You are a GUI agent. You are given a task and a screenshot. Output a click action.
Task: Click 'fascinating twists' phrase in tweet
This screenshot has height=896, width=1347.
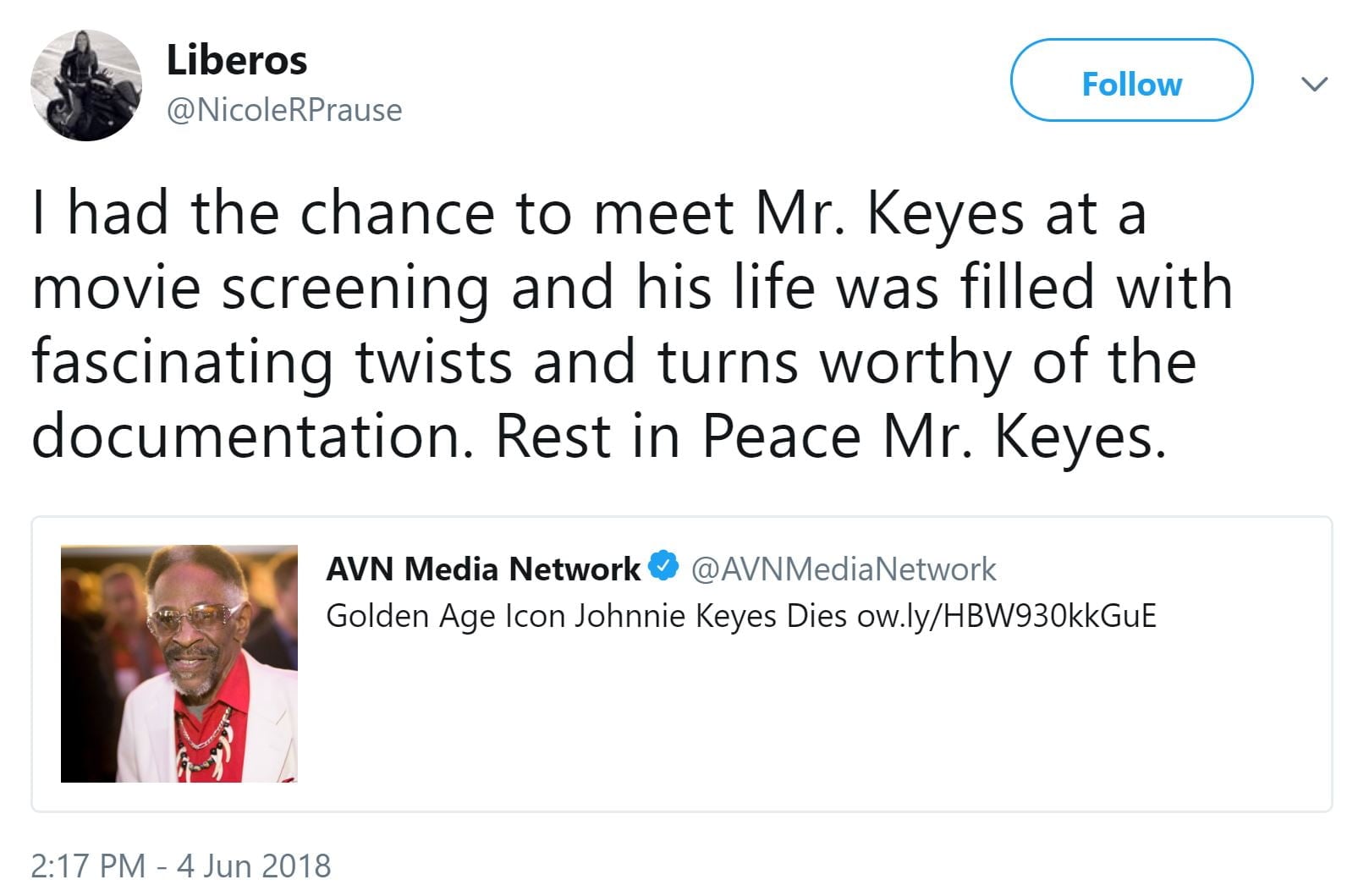pos(271,362)
